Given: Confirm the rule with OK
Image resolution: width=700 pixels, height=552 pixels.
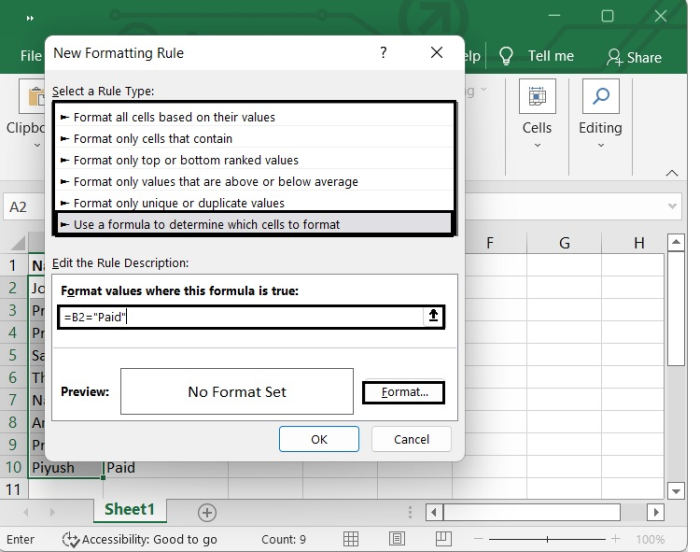Looking at the screenshot, I should [319, 439].
